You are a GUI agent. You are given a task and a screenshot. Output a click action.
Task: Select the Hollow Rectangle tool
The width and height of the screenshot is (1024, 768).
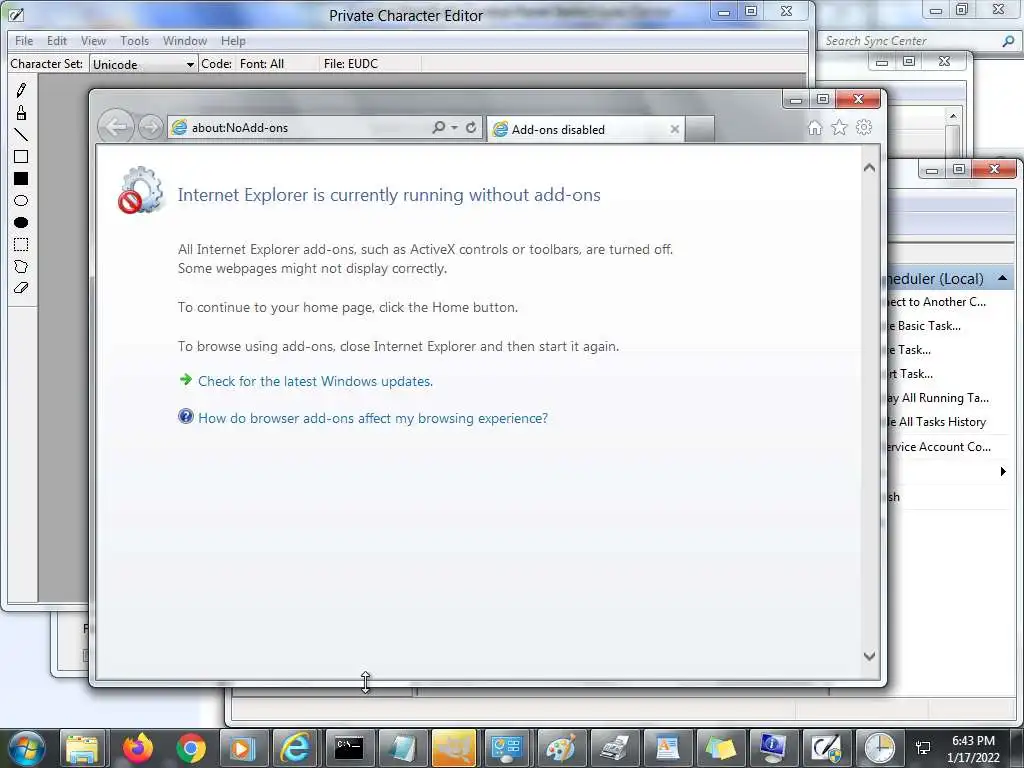click(21, 157)
